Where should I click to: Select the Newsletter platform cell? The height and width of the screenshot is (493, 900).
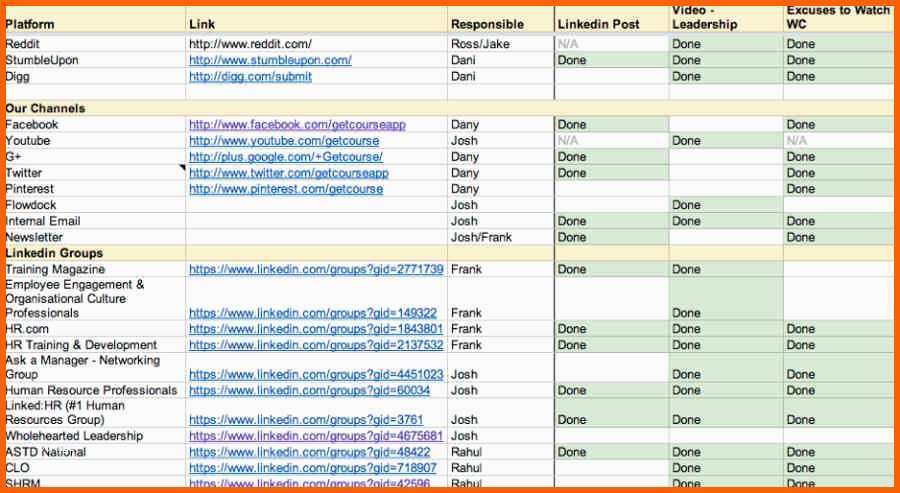[95, 237]
